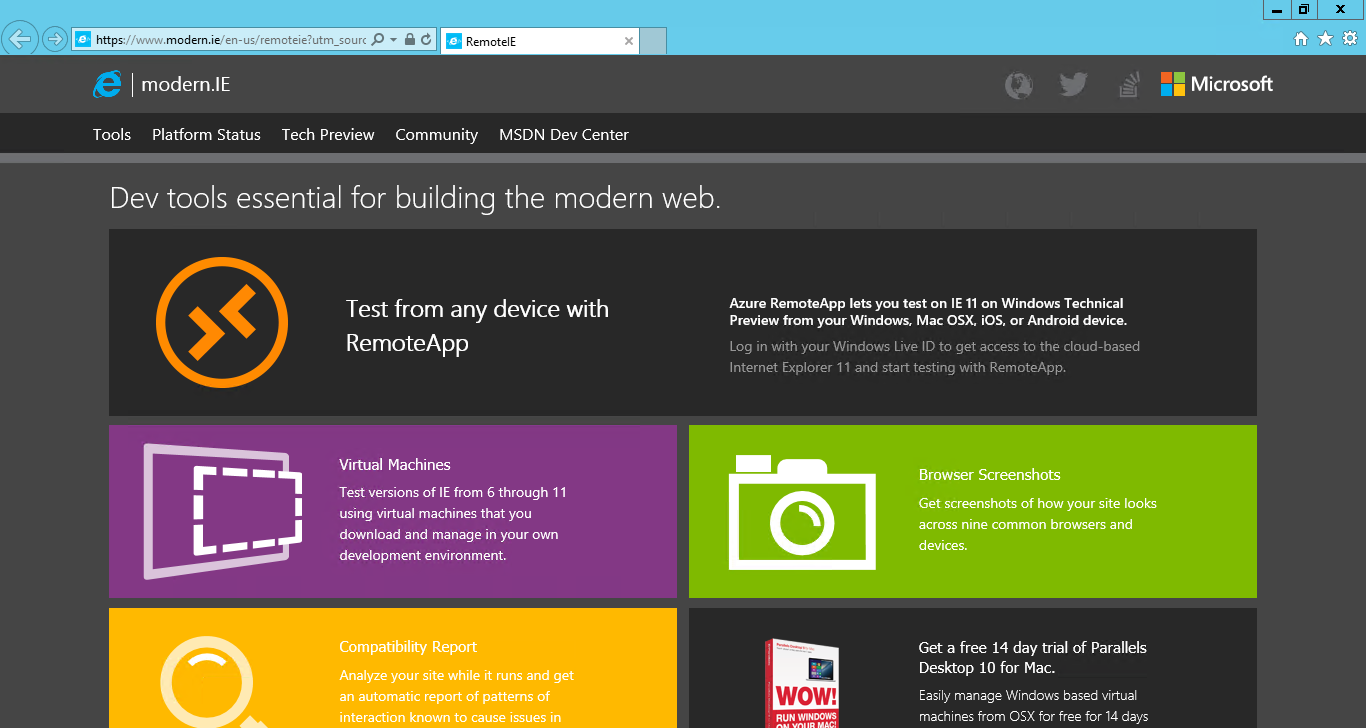Refresh the page with the reload icon
This screenshot has width=1366, height=728.
426,40
